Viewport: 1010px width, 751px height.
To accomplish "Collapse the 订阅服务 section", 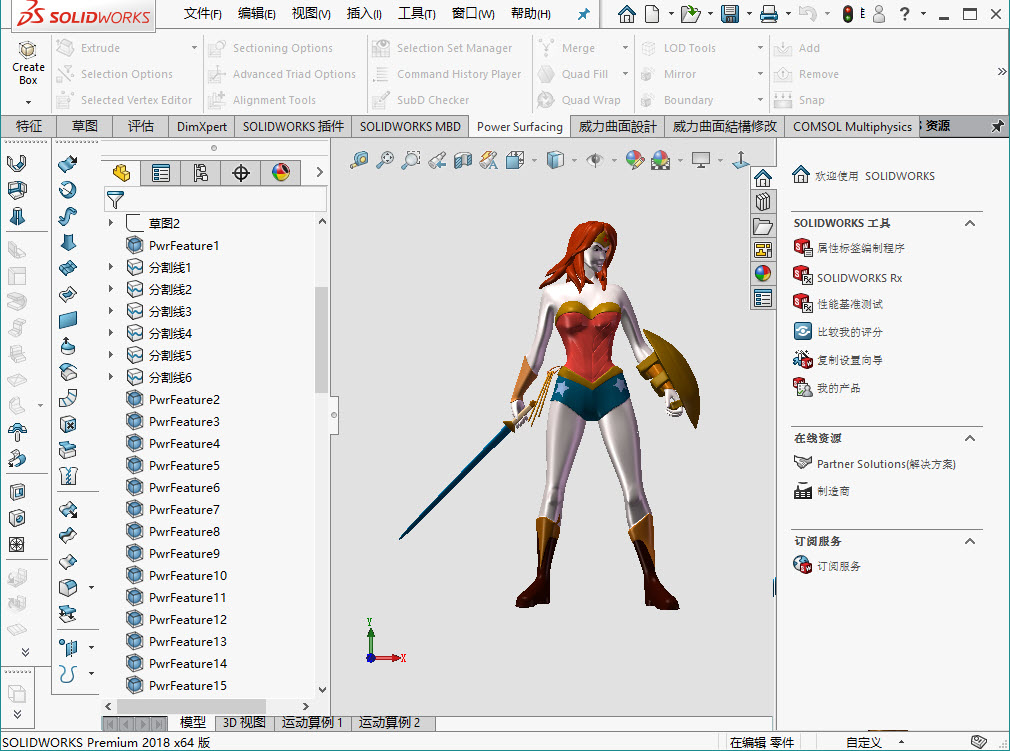I will click(x=969, y=541).
